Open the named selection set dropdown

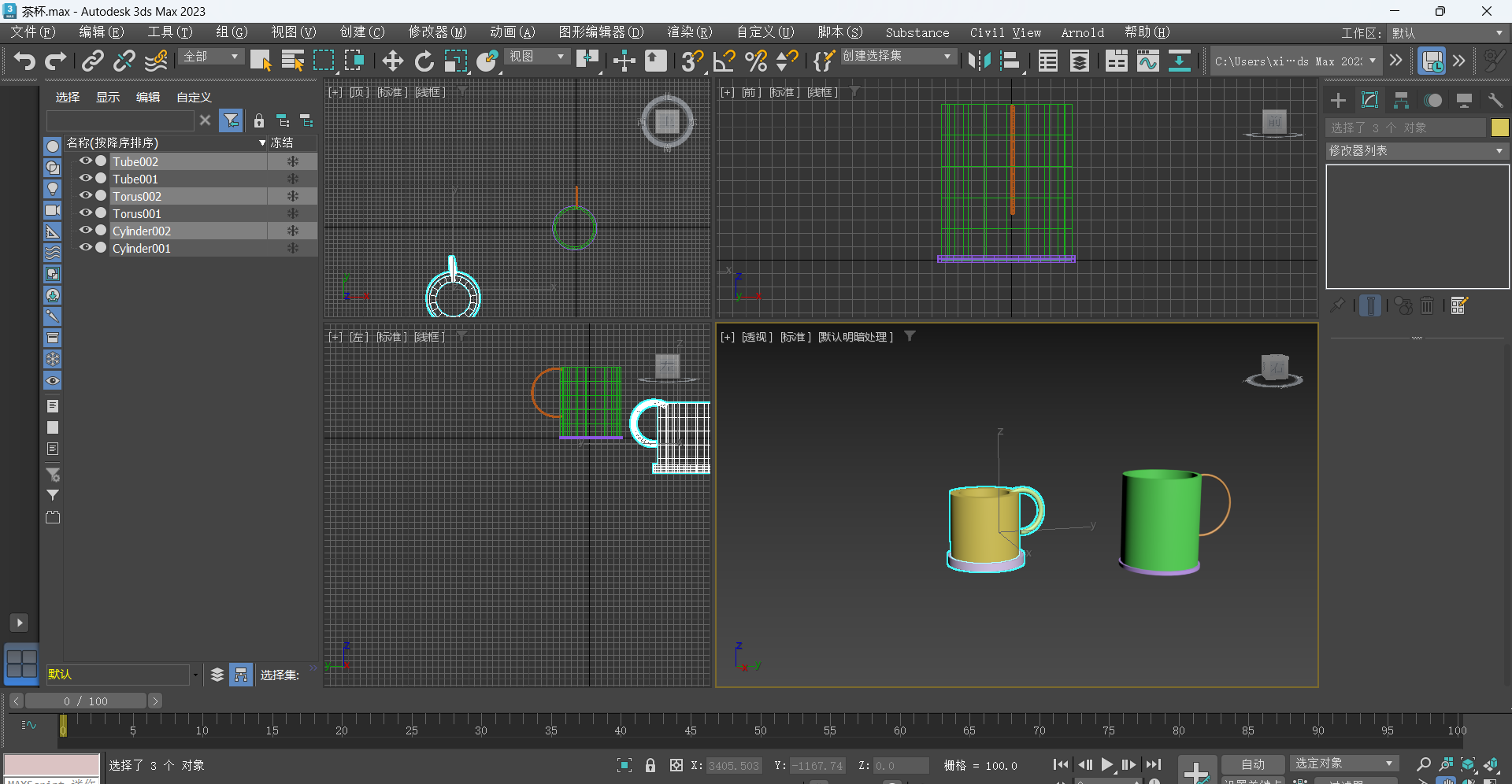click(898, 57)
